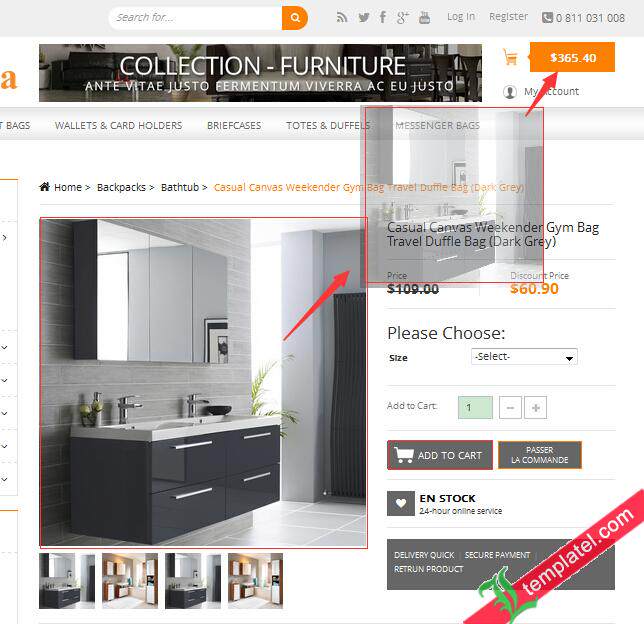Open the RSS feed icon

[x=342, y=17]
